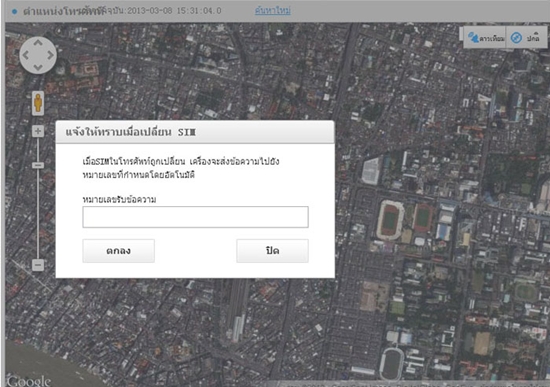Confirm with the ตกลง button

119,251
